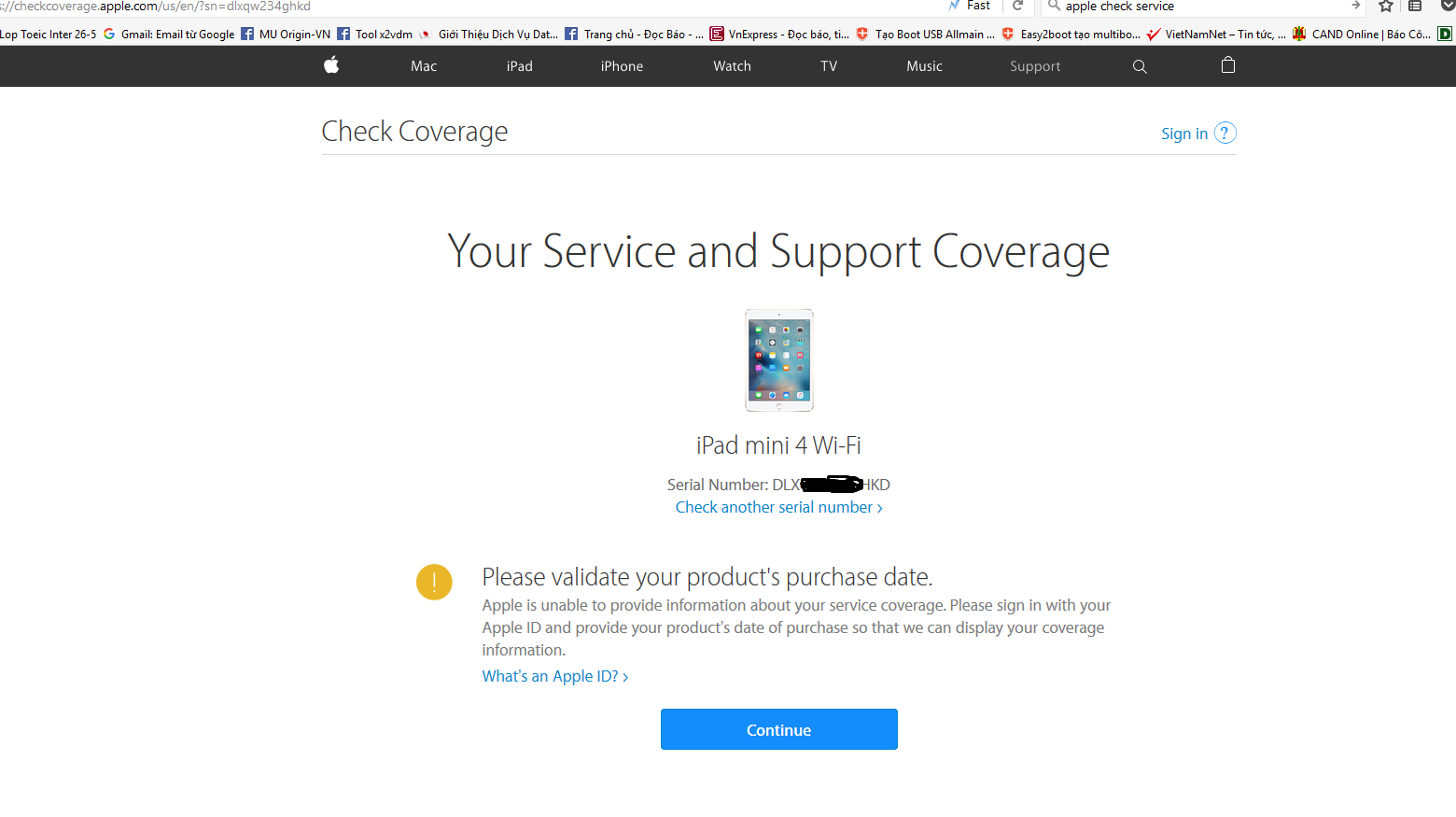Open the Tạo Boot USB Allmain bookmark

click(x=925, y=34)
